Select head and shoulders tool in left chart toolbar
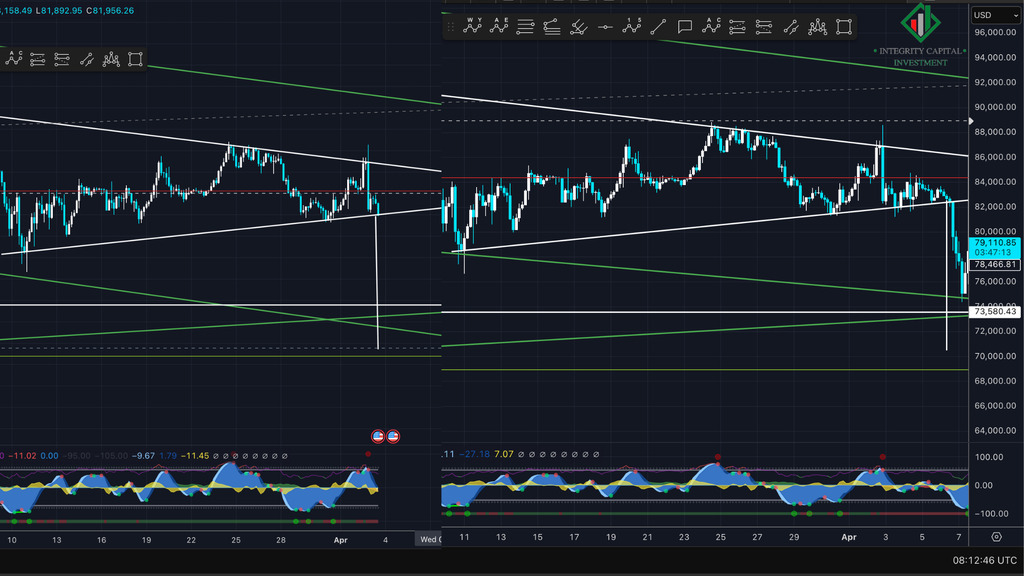 [x=110, y=60]
